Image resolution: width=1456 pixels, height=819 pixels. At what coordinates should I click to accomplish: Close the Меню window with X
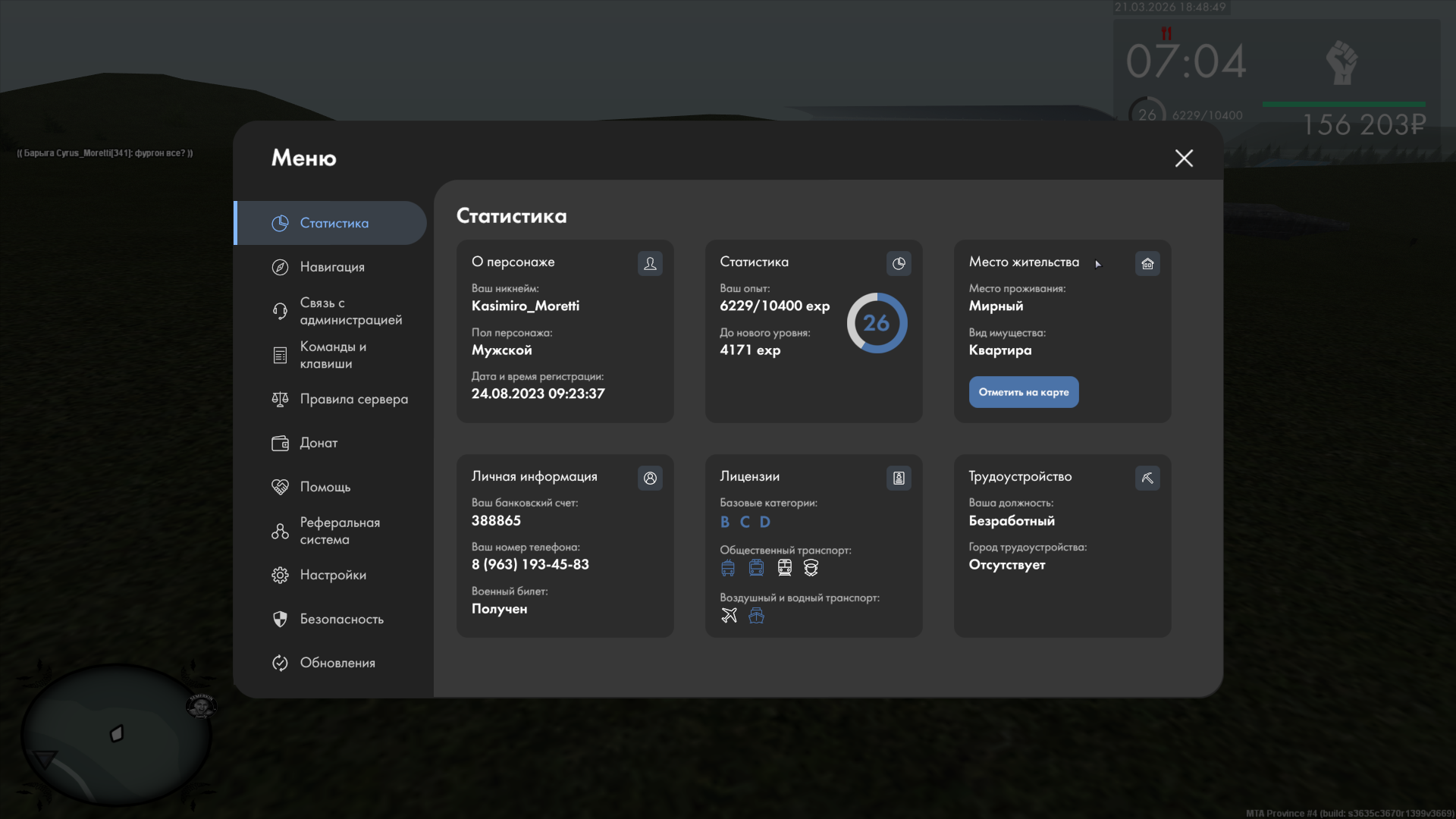(1184, 158)
